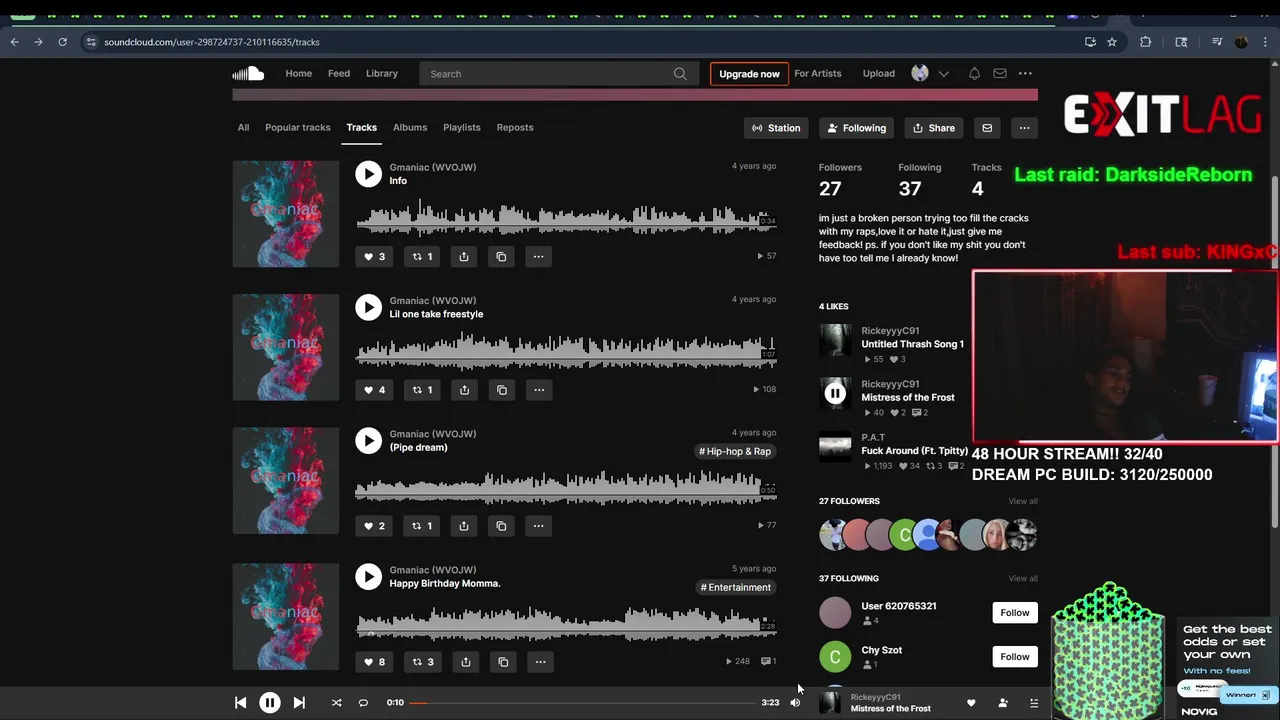Copy link for track Info
Viewport: 1280px width, 720px height.
coord(501,257)
